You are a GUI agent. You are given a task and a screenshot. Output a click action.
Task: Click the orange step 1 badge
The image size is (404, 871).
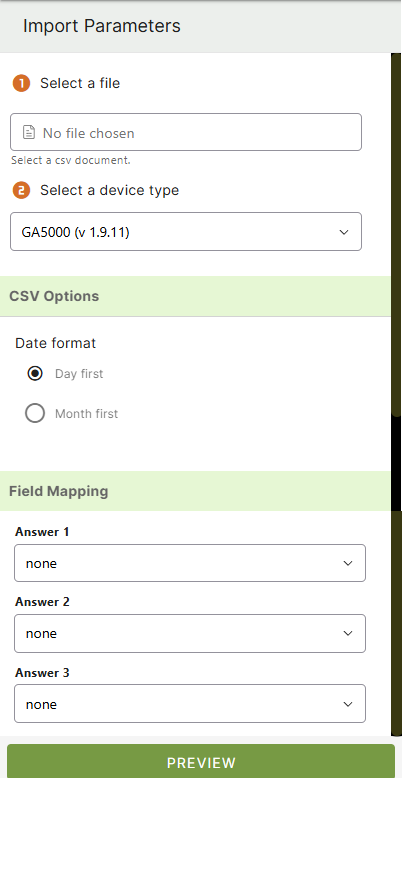point(21,83)
